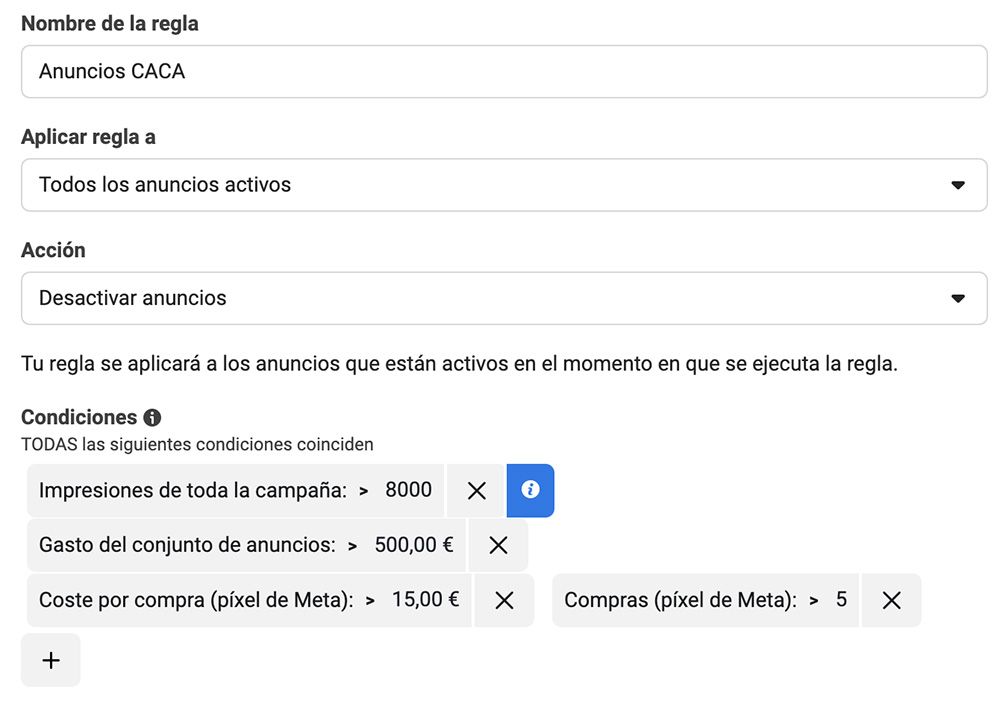Add a new condition with the plus button
The width and height of the screenshot is (1000, 701).
(x=50, y=660)
